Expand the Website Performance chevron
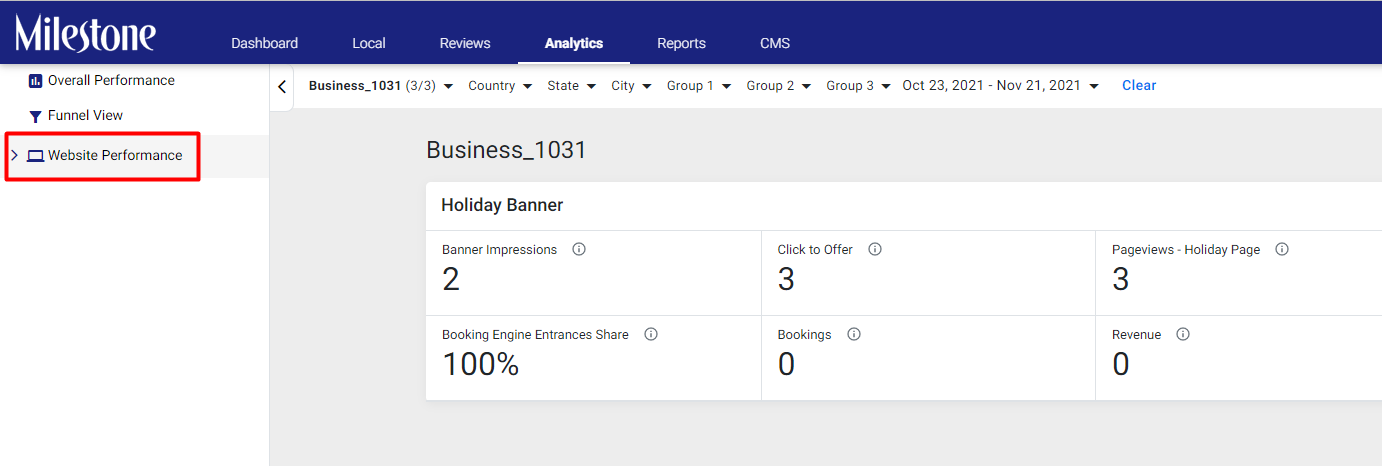 14,155
